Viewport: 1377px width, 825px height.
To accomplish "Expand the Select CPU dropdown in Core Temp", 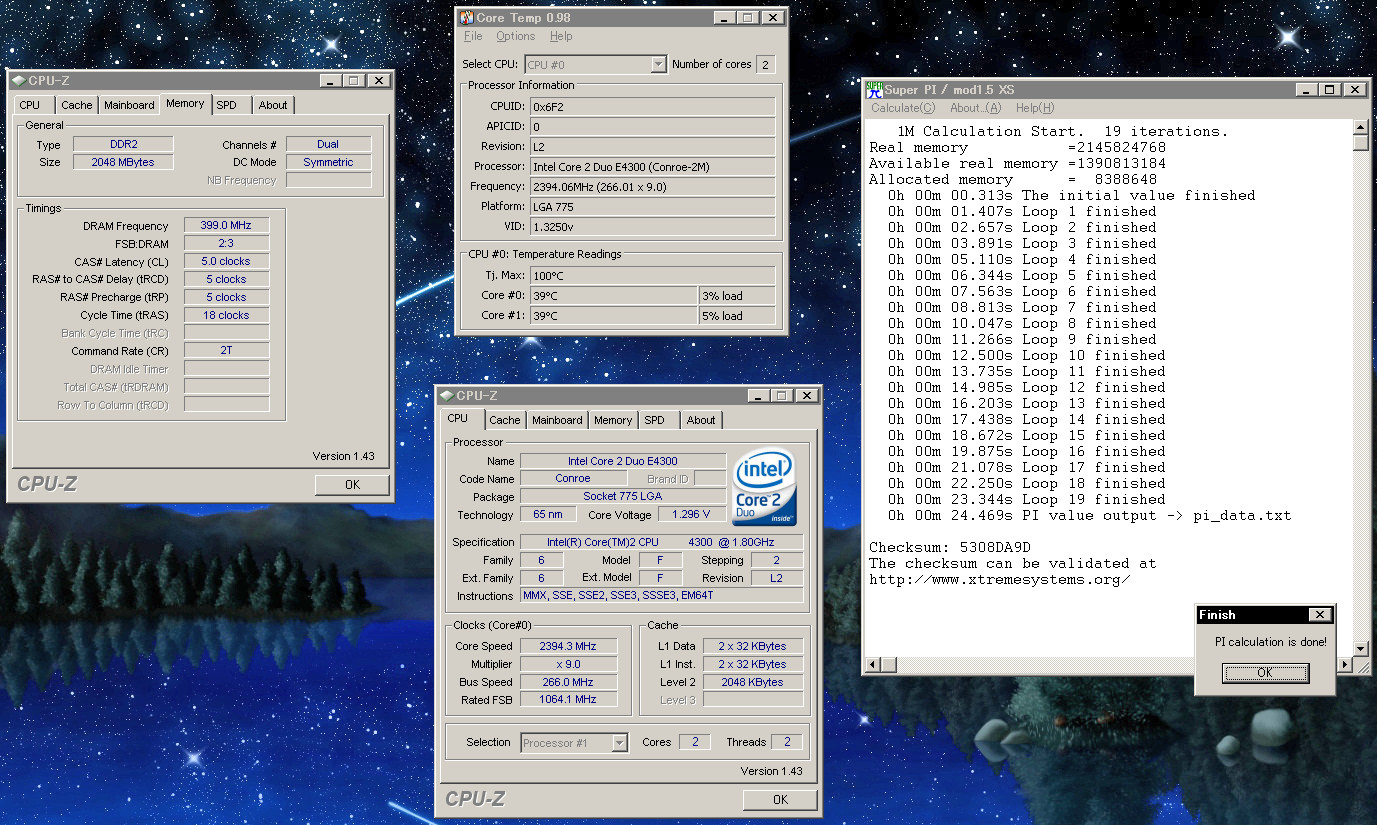I will tap(657, 64).
